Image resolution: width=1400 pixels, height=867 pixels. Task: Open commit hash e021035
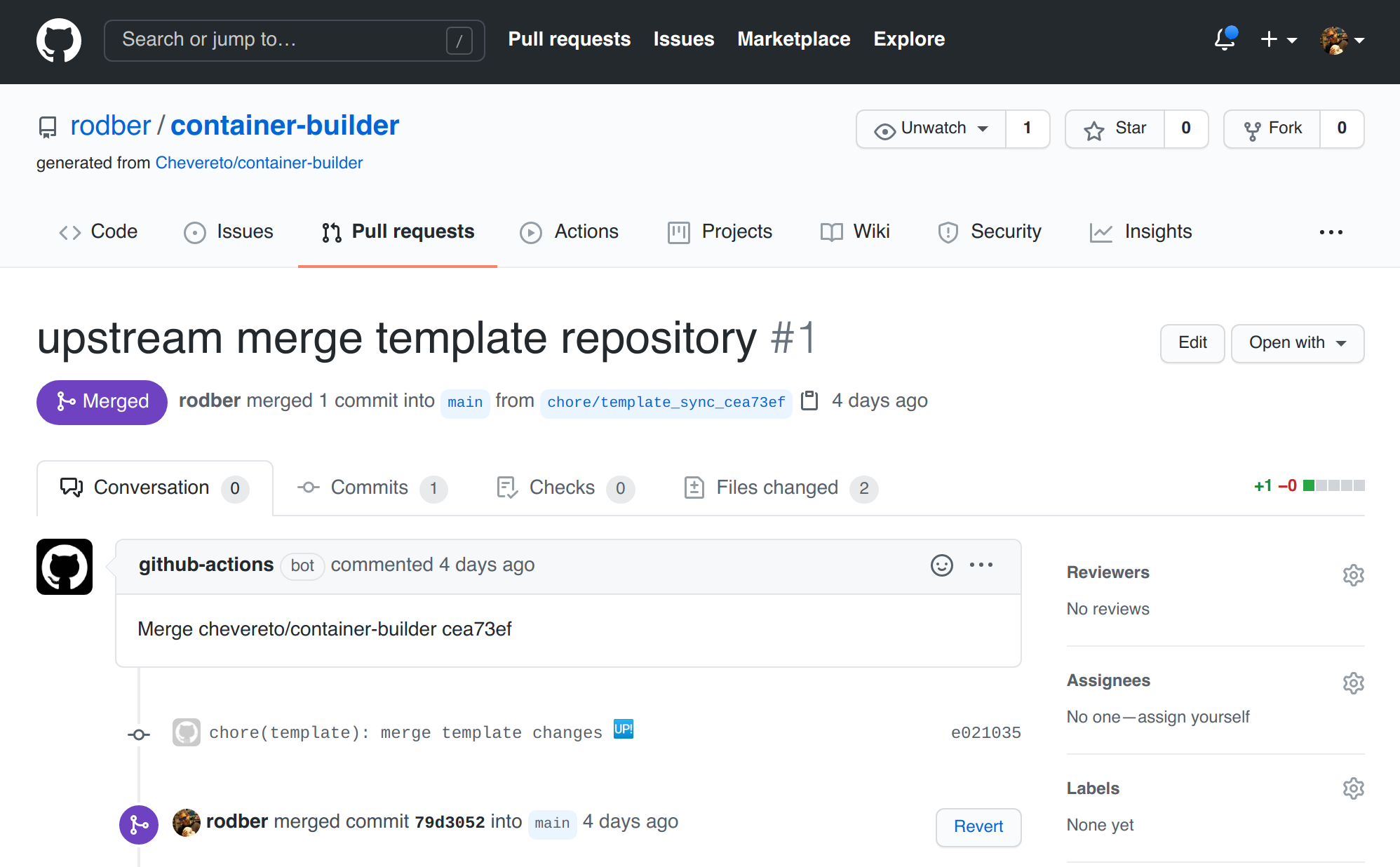pos(985,733)
